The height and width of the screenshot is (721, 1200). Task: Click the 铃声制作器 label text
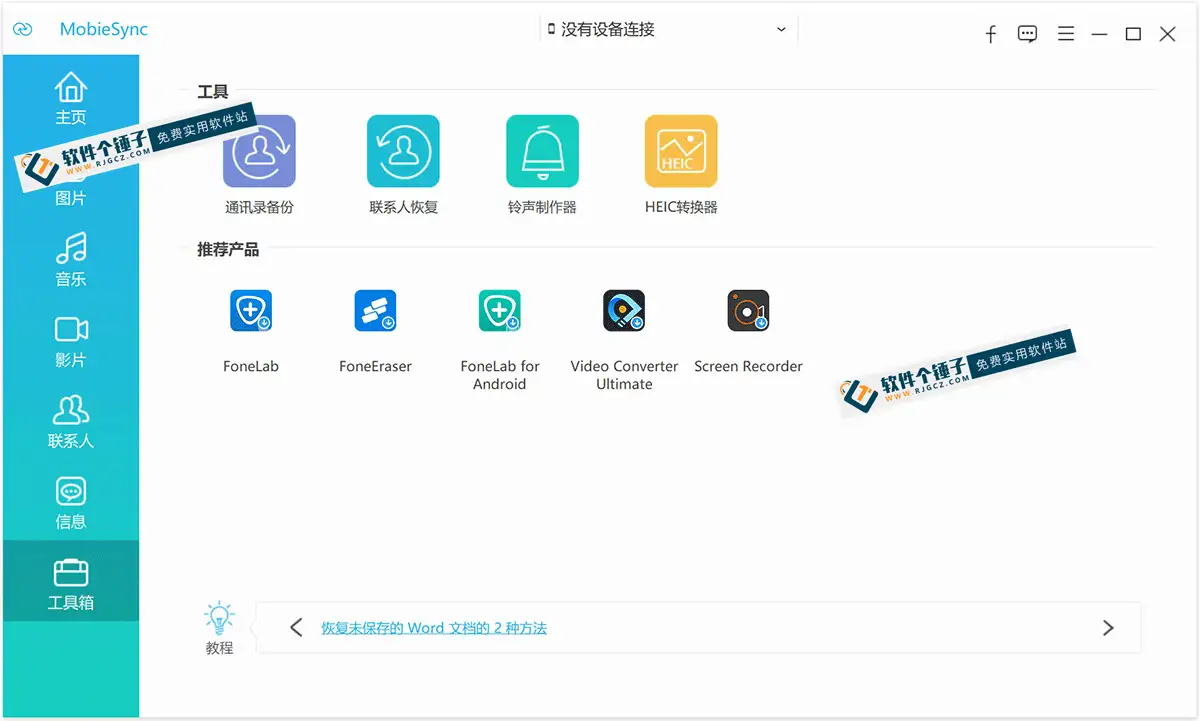542,207
